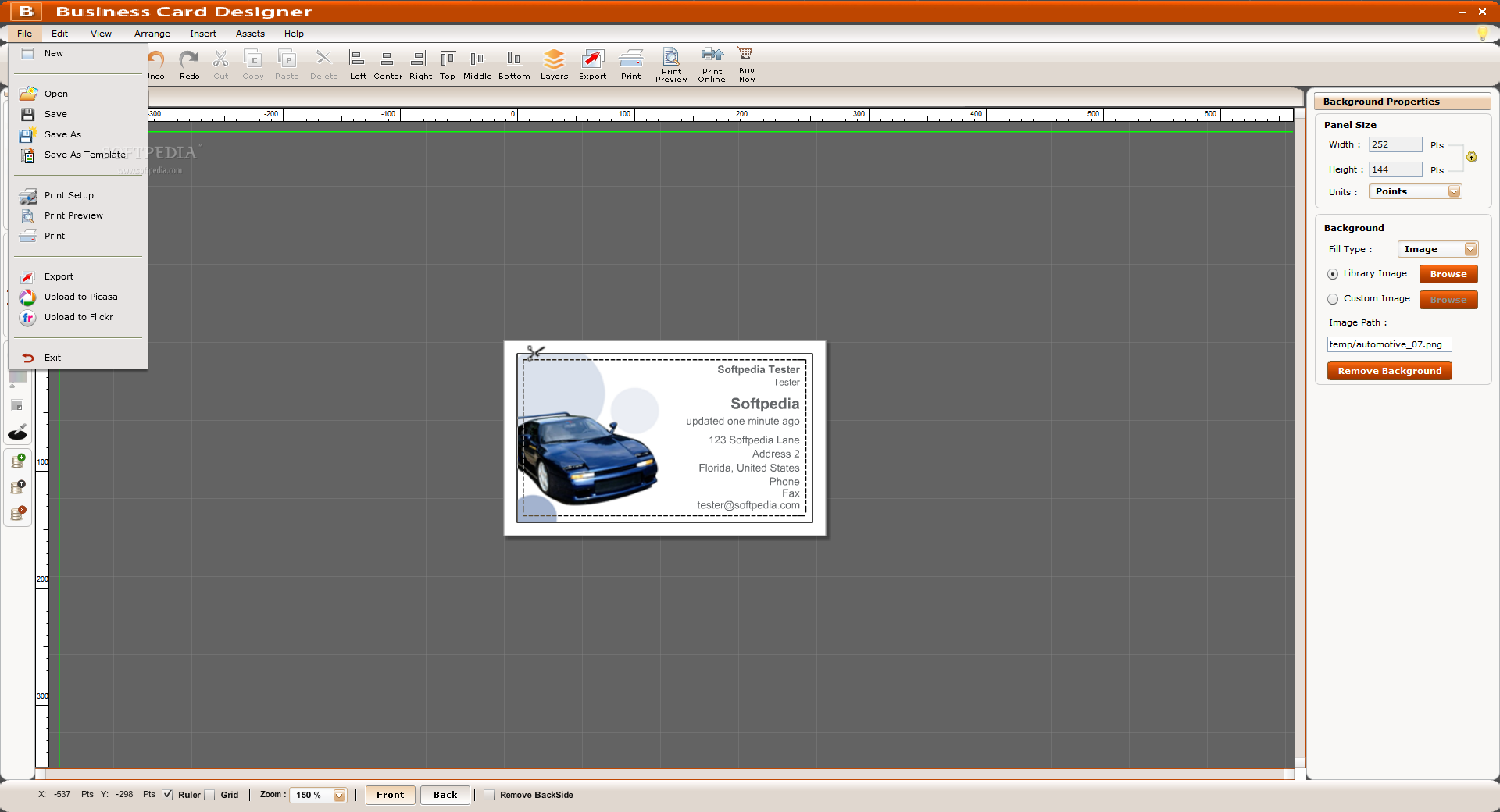Screen dimensions: 1500x812
Task: Choose Upload to Picasa
Action: pos(78,297)
